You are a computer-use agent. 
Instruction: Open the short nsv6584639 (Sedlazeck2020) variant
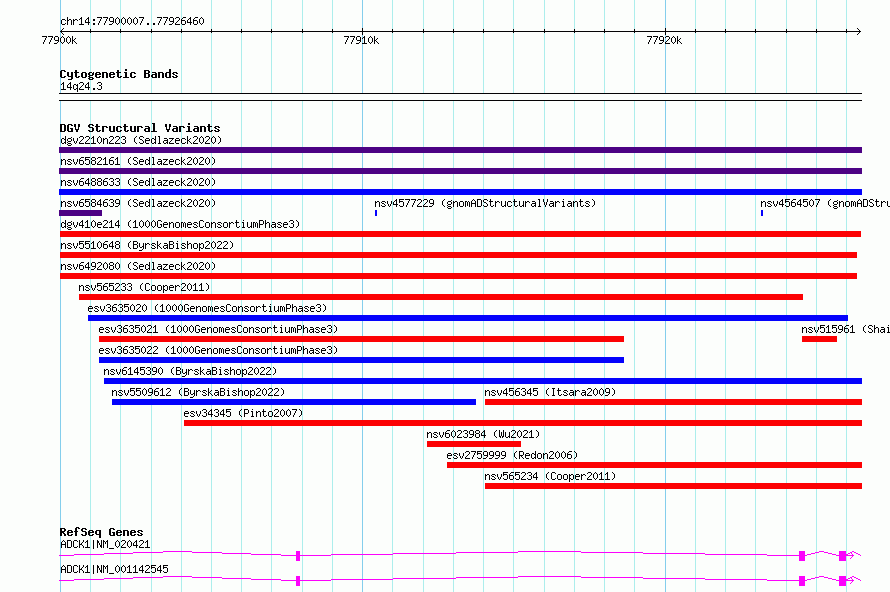point(81,213)
